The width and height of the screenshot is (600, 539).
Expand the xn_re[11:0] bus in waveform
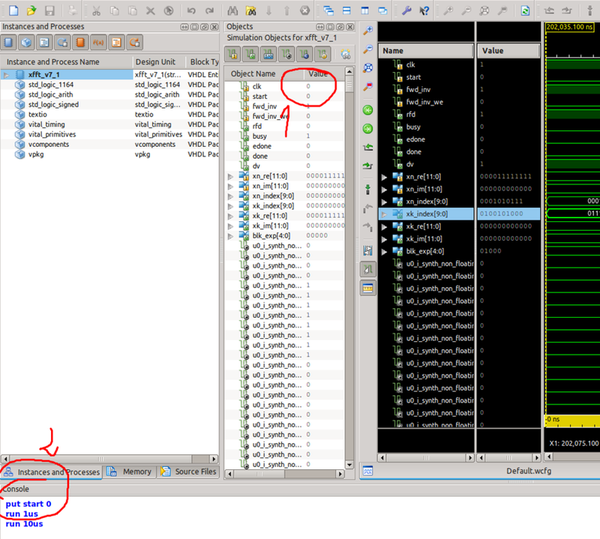click(386, 177)
